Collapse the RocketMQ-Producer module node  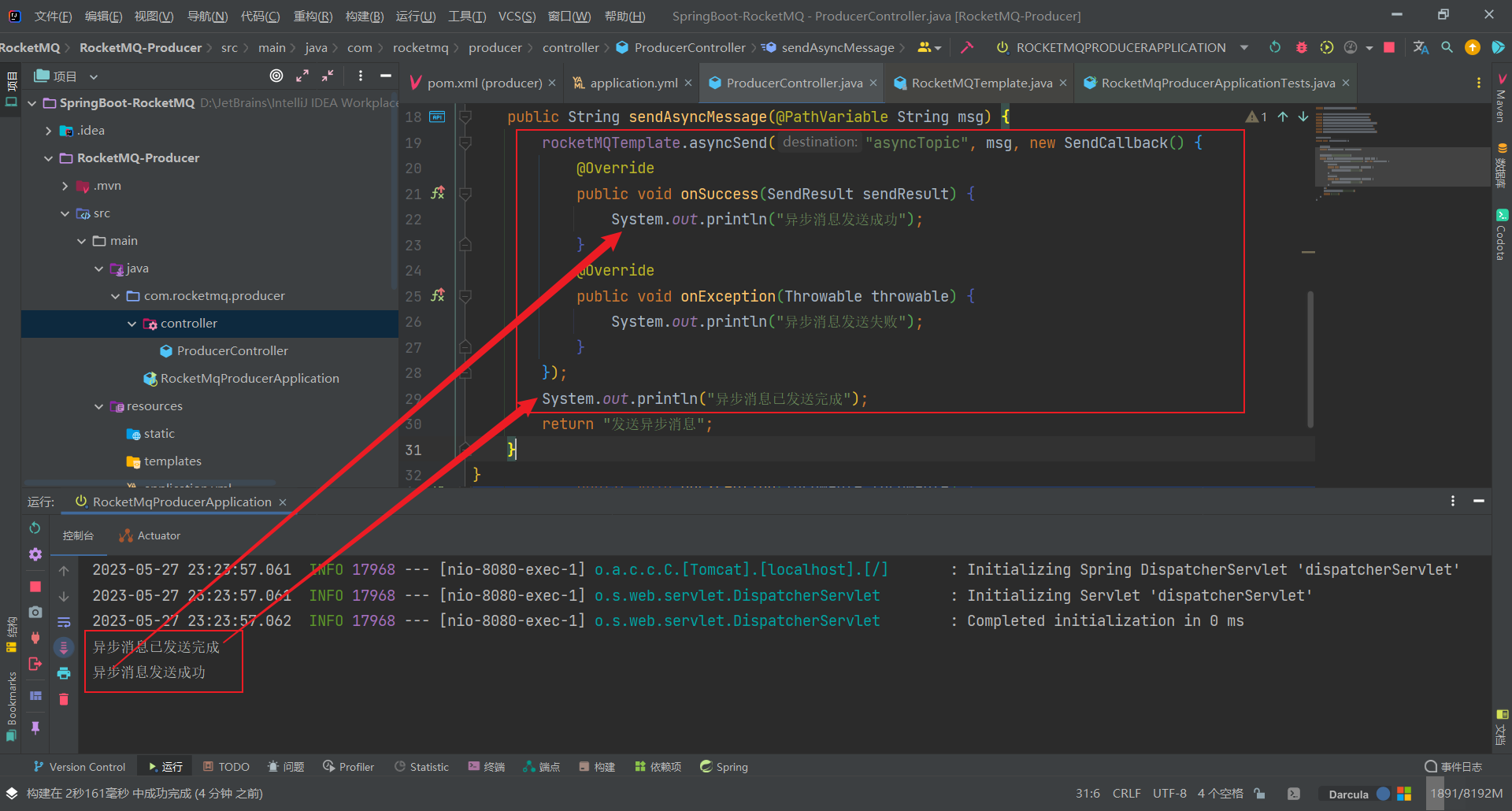pos(49,158)
